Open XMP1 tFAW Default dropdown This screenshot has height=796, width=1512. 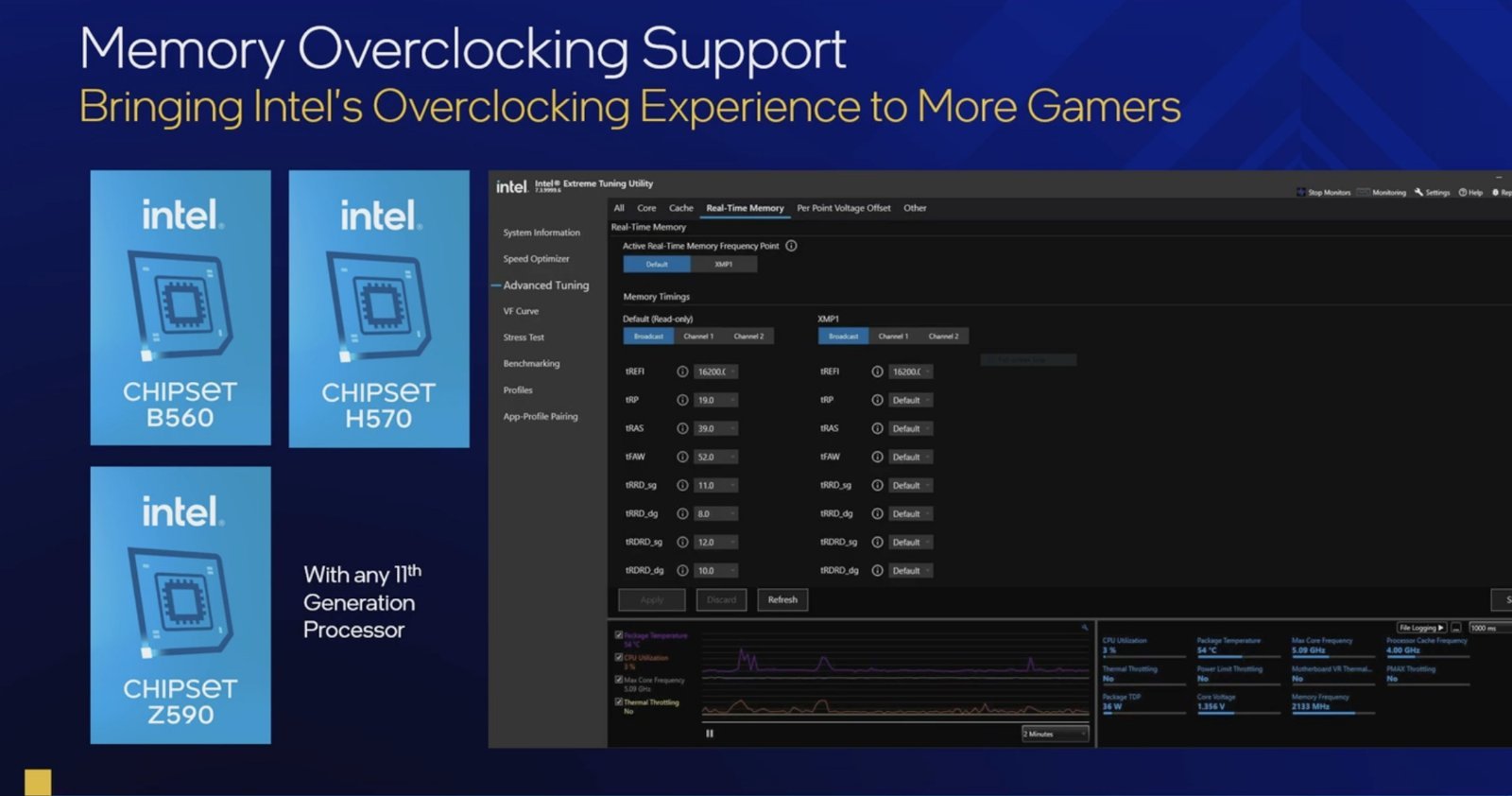(911, 457)
